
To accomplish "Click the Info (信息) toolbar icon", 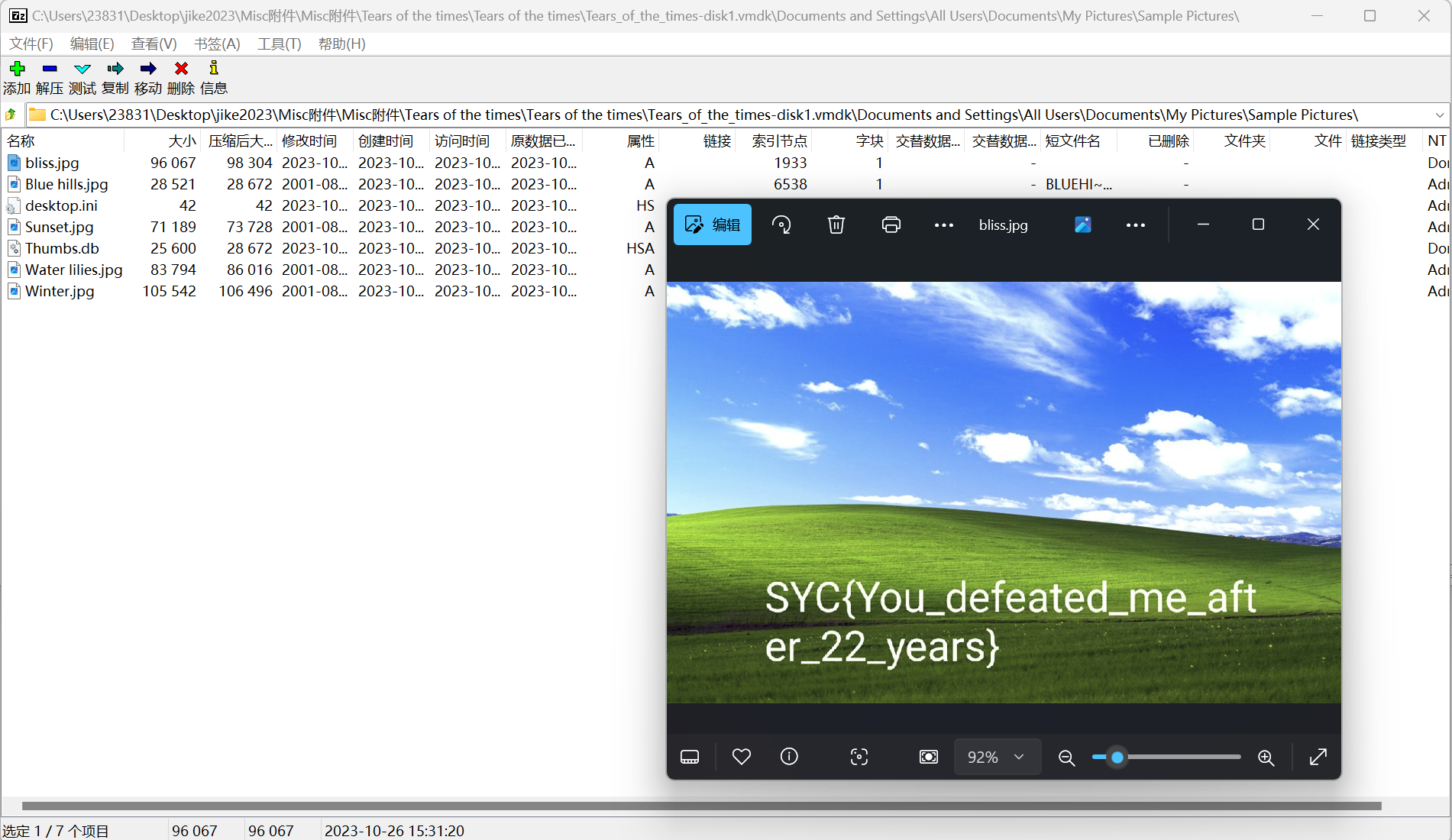I will [x=214, y=69].
